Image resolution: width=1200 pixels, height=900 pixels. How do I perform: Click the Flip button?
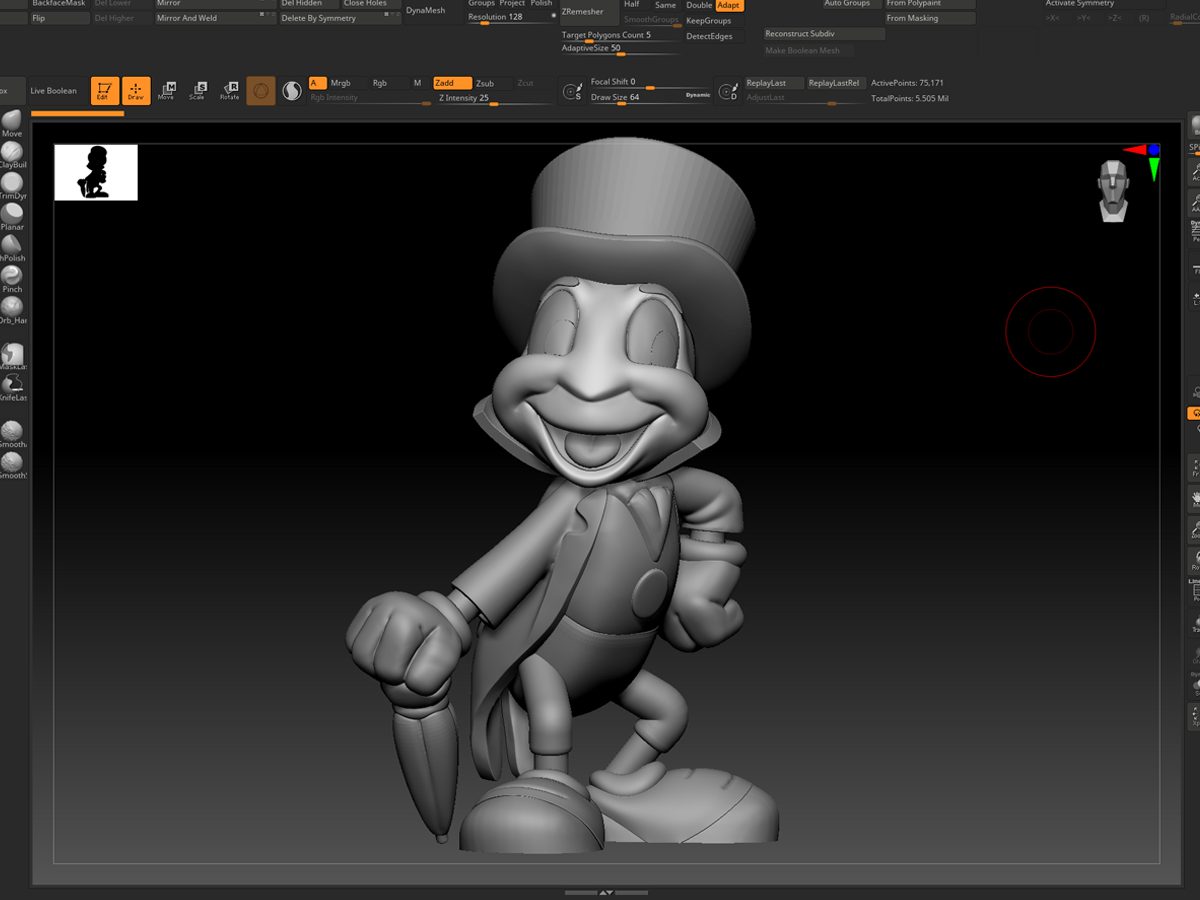pyautogui.click(x=59, y=18)
